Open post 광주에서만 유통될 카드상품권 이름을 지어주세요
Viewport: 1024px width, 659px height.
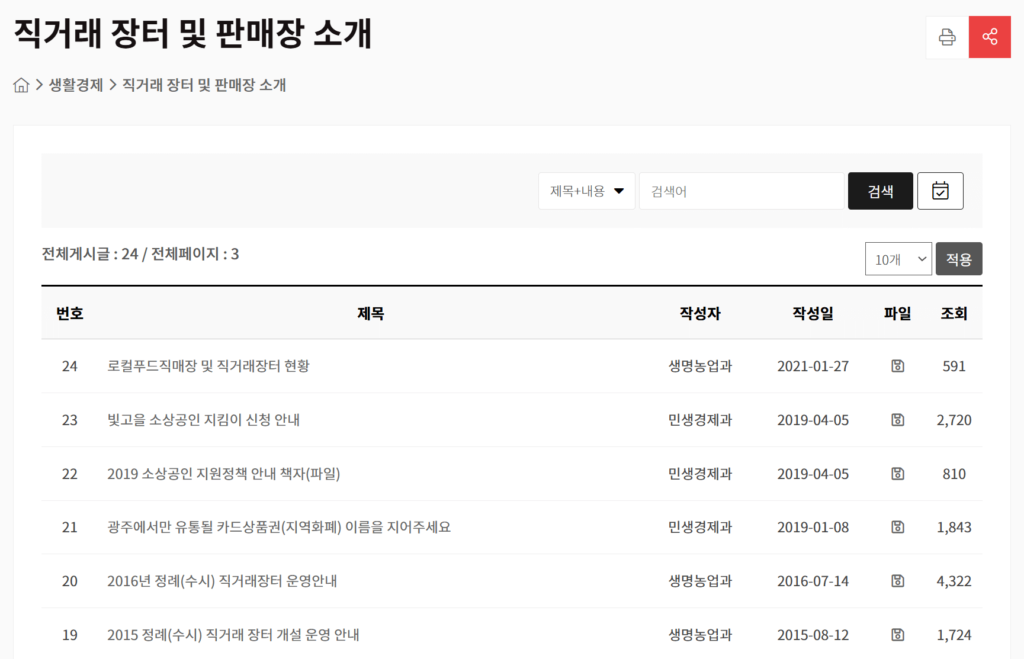click(x=279, y=527)
